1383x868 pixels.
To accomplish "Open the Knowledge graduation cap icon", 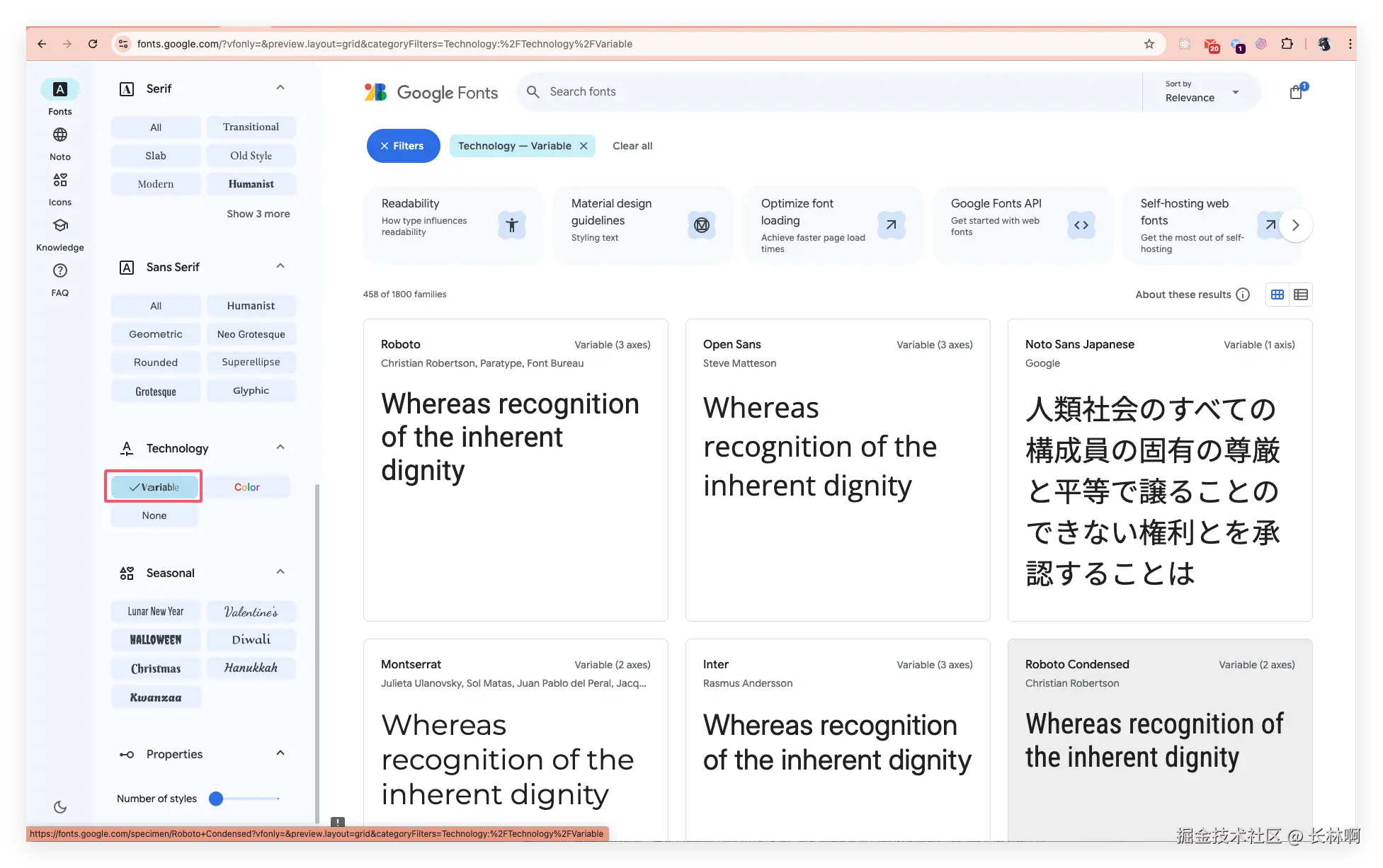I will click(x=60, y=225).
